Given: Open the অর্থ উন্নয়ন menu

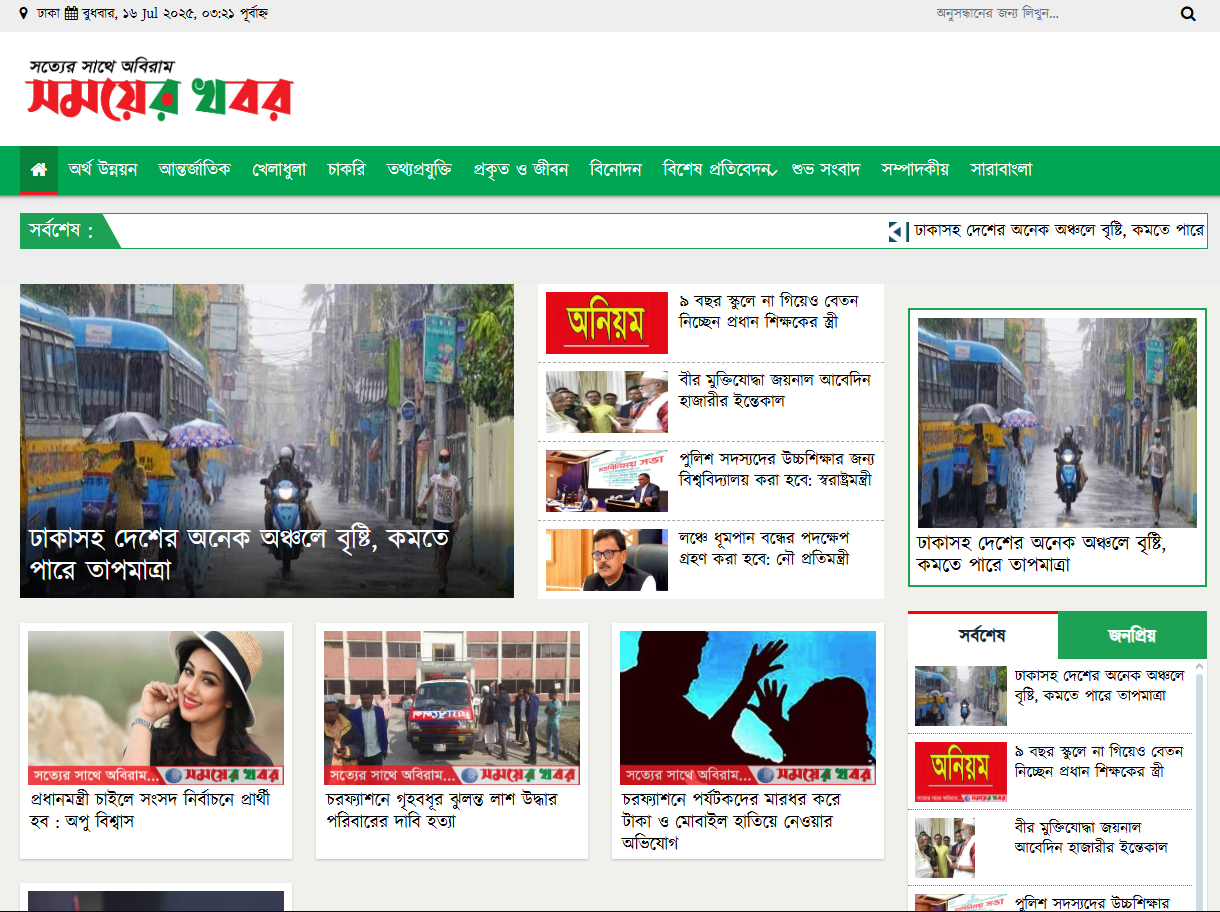Looking at the screenshot, I should [103, 169].
